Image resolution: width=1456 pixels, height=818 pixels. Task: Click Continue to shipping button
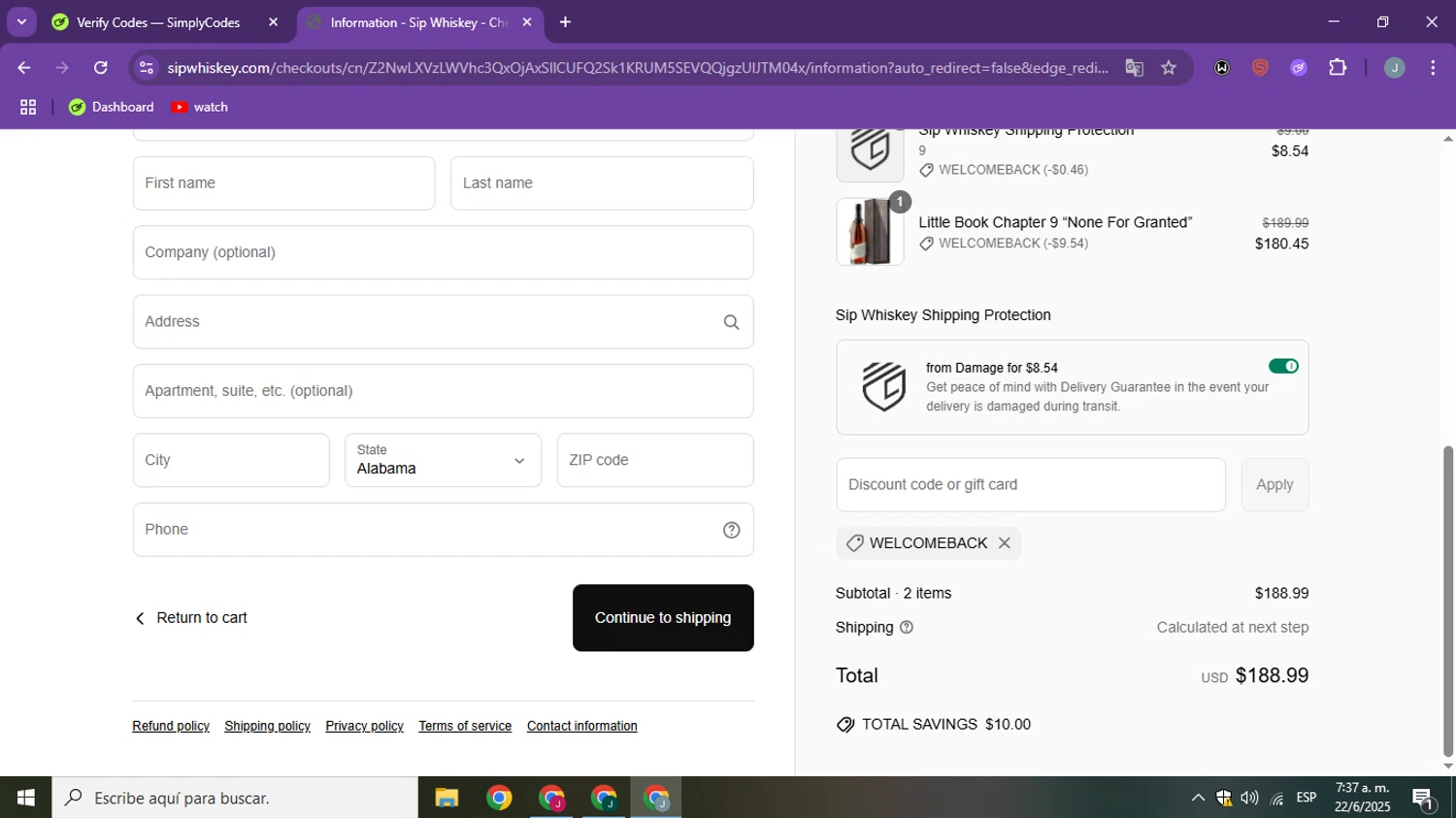[x=663, y=618]
